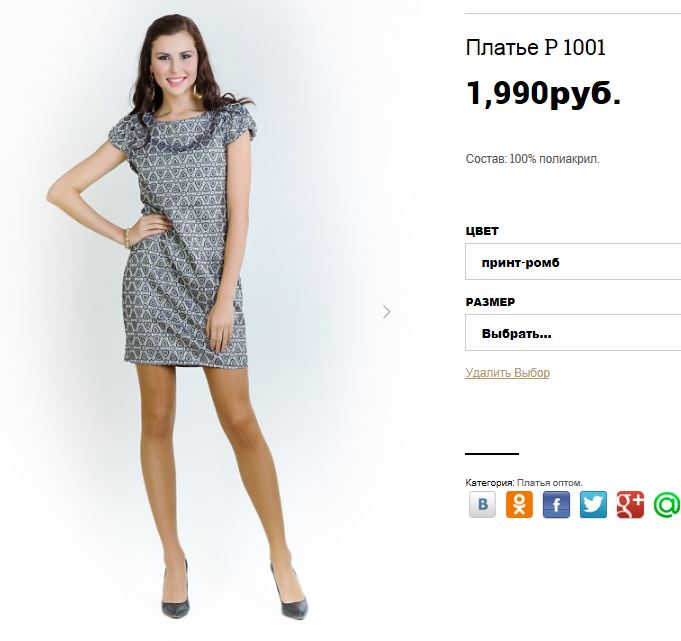This screenshot has width=681, height=641.
Task: Share via the Odnoklassniki icon
Action: [x=519, y=505]
